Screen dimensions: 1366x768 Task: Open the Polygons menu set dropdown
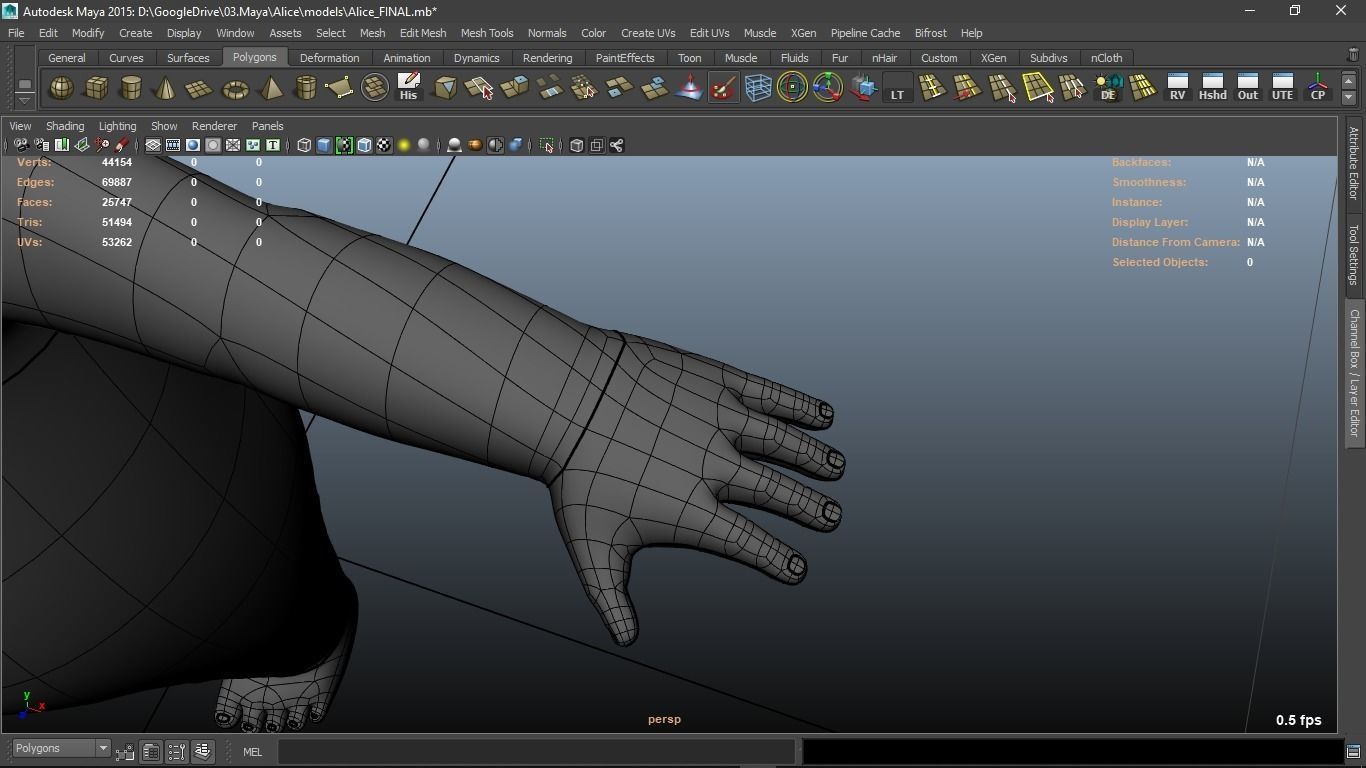tap(61, 748)
